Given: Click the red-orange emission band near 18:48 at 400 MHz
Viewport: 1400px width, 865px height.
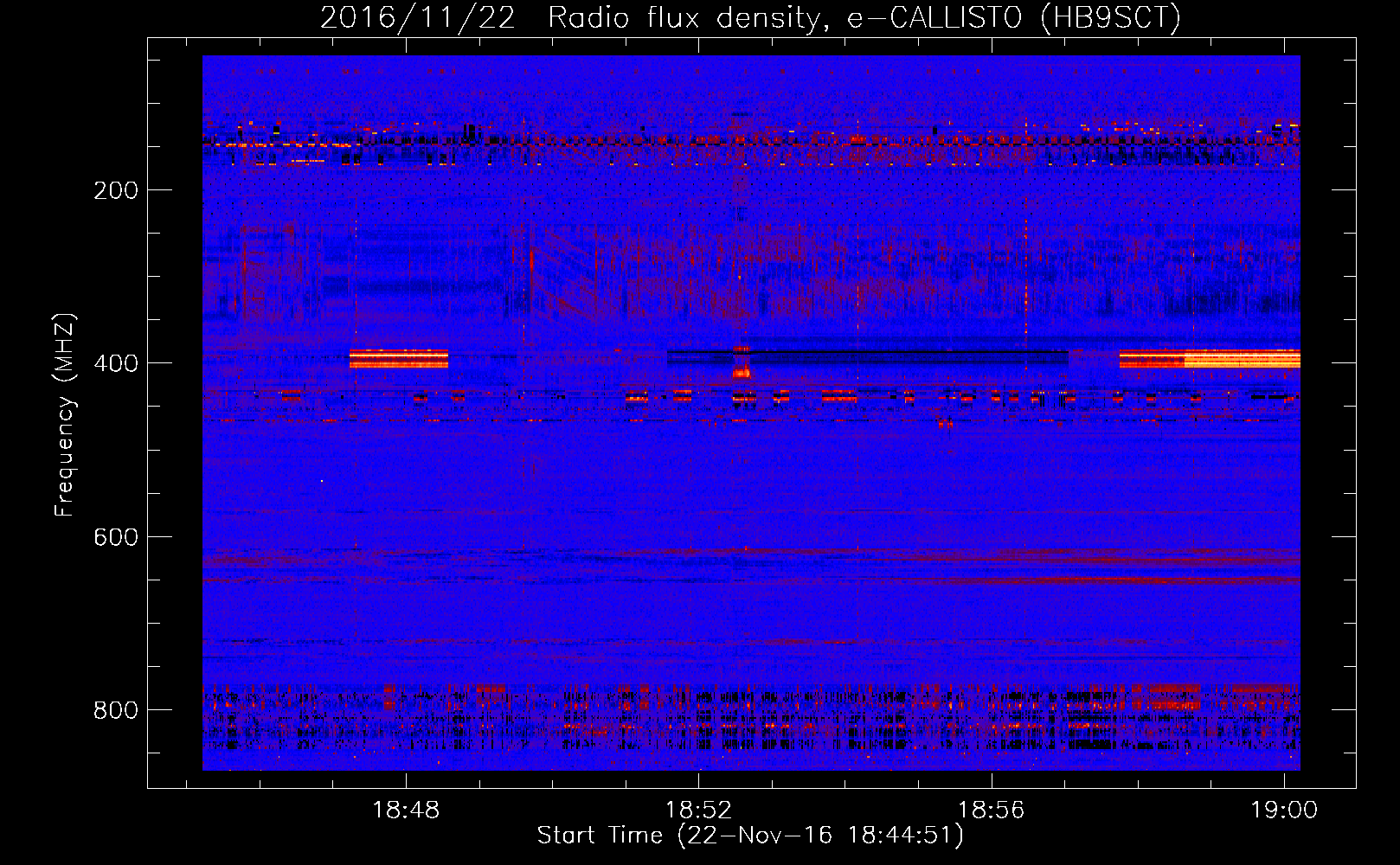Looking at the screenshot, I should [x=399, y=359].
